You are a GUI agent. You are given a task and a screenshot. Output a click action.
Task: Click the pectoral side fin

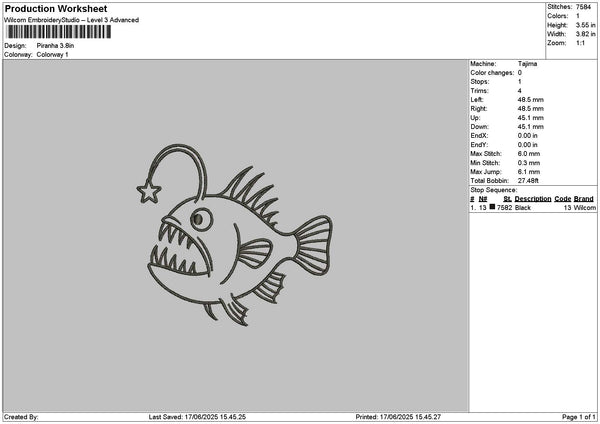pyautogui.click(x=254, y=254)
